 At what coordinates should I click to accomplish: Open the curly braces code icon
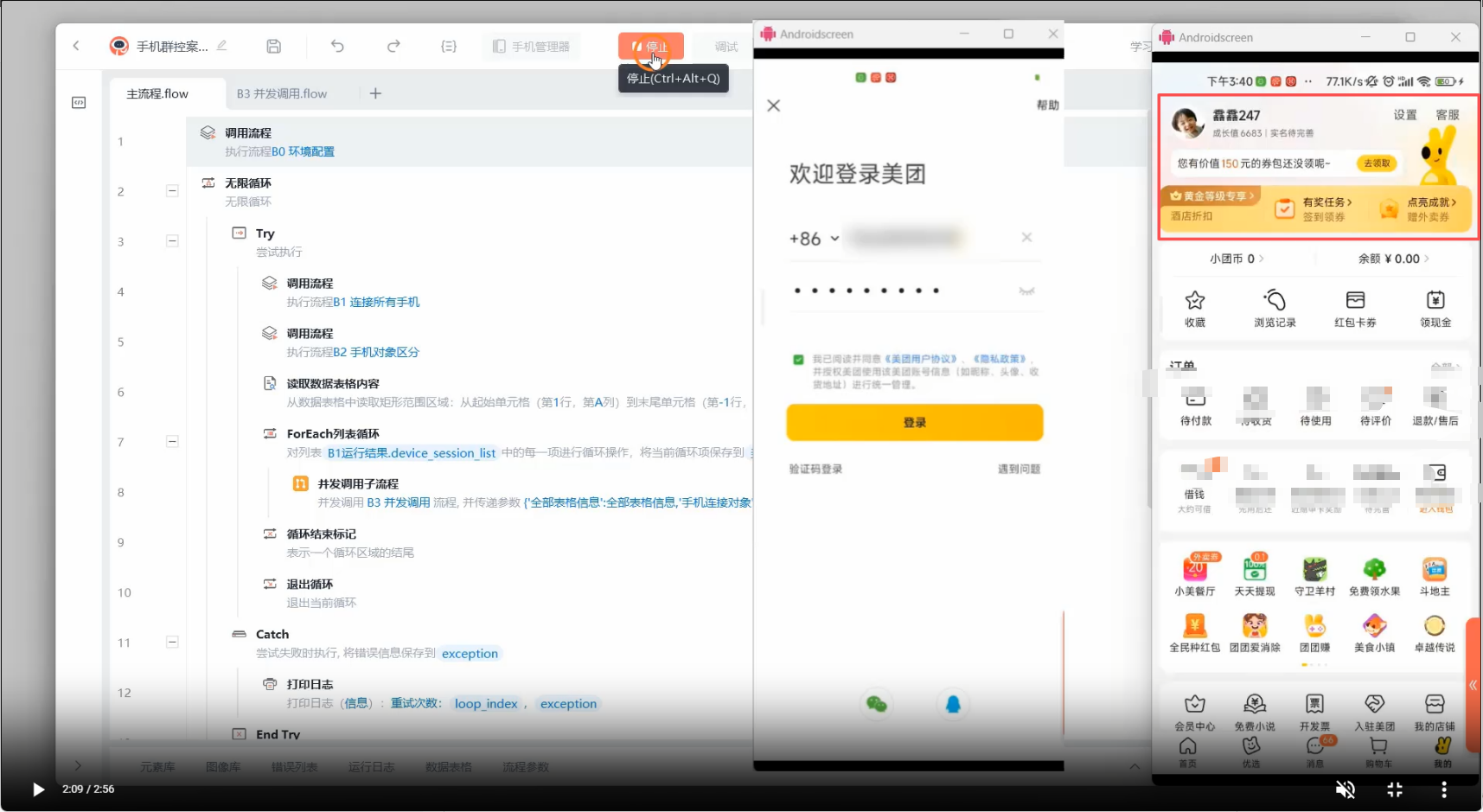[x=449, y=46]
